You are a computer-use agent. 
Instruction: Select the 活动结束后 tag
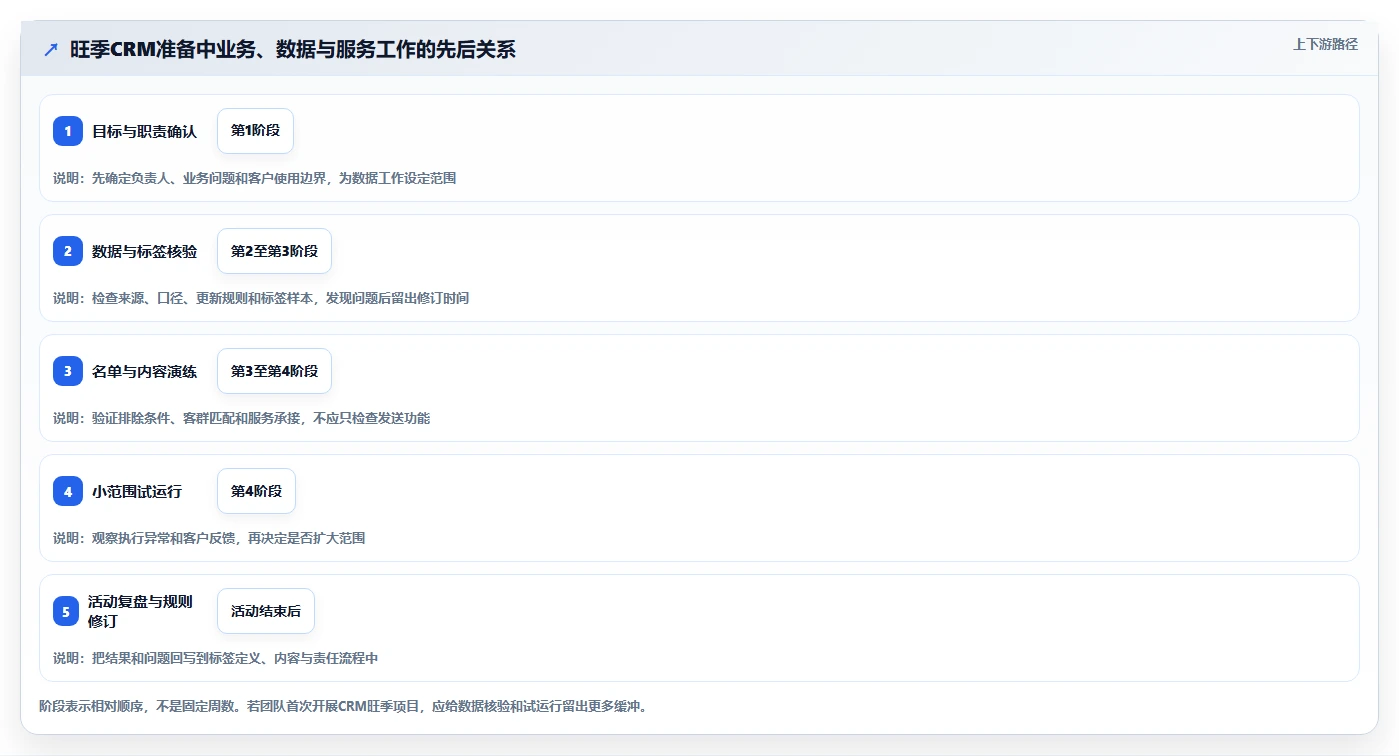click(266, 611)
